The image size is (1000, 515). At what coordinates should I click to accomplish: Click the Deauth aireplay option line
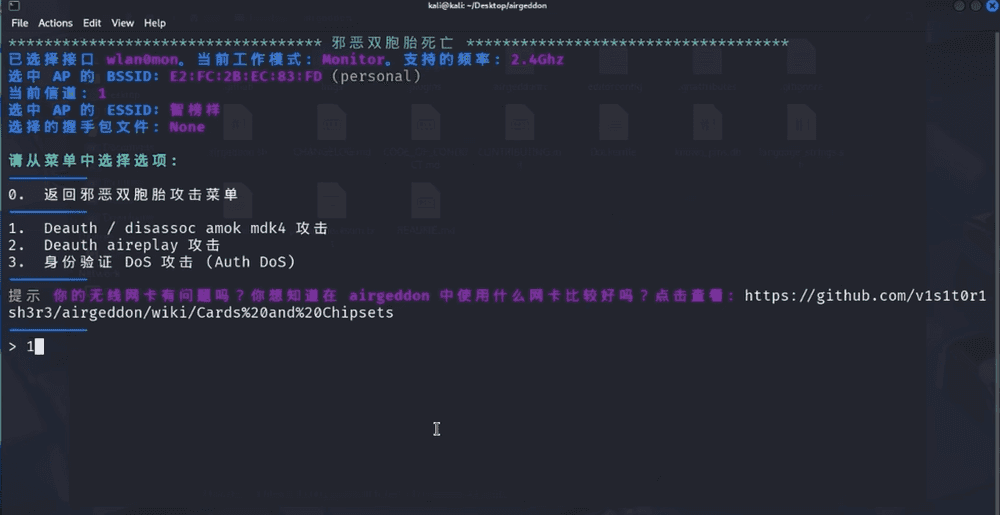(x=131, y=245)
